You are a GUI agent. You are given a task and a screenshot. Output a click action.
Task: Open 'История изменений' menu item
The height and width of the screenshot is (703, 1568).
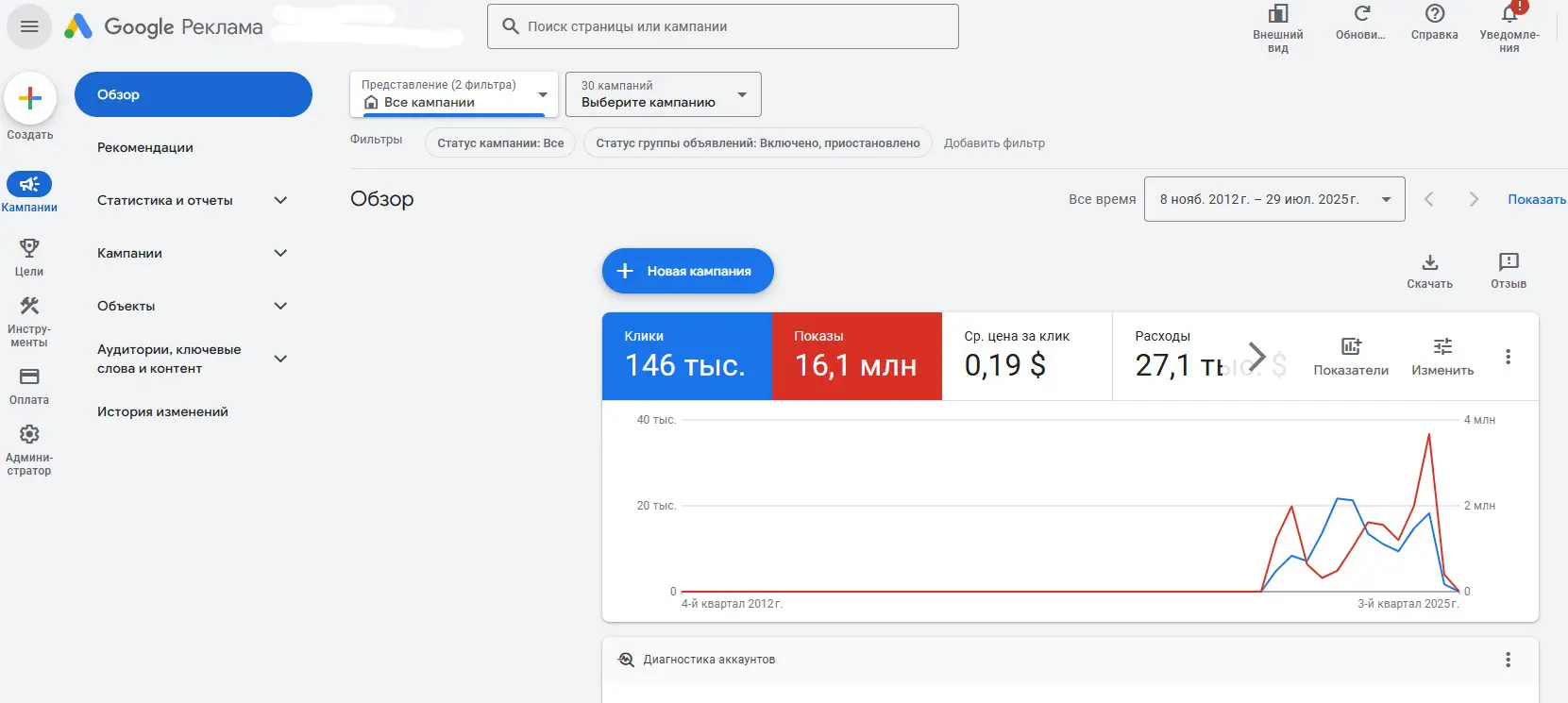[162, 411]
